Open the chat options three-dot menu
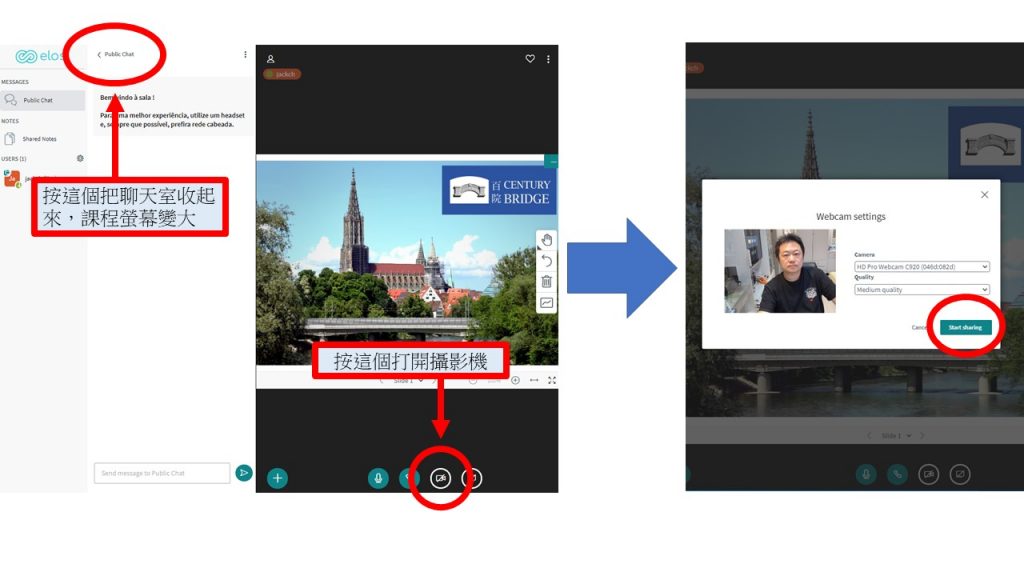 click(x=246, y=55)
